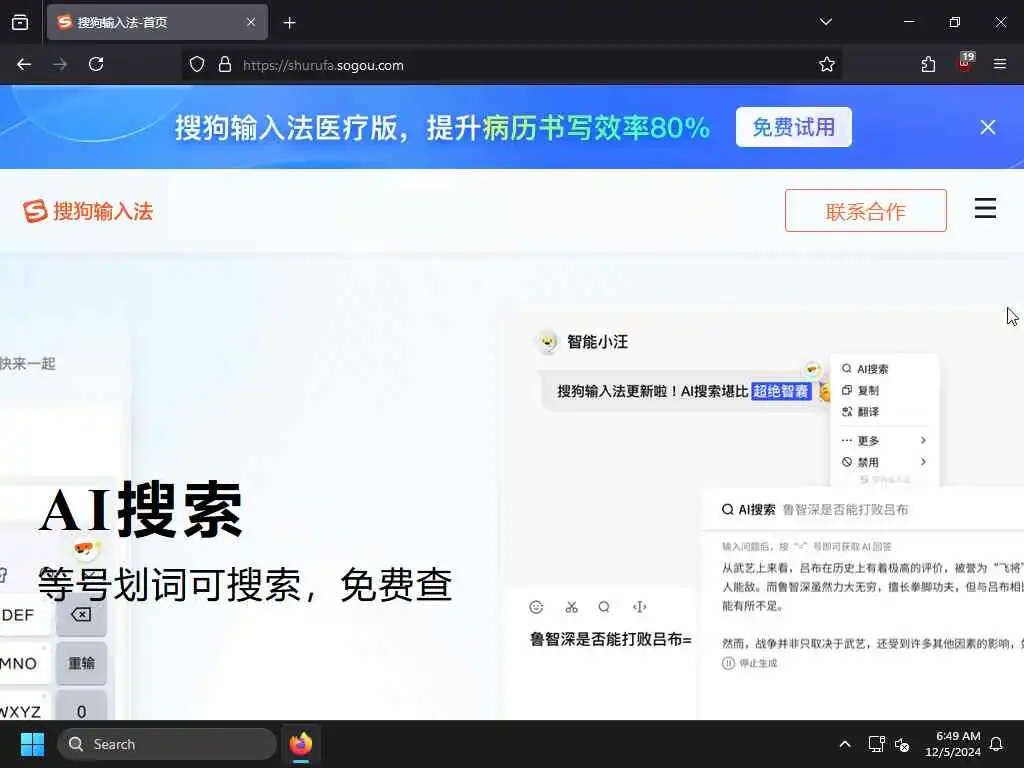This screenshot has height=768, width=1024.
Task: Go back to the previous page
Action: click(x=24, y=64)
